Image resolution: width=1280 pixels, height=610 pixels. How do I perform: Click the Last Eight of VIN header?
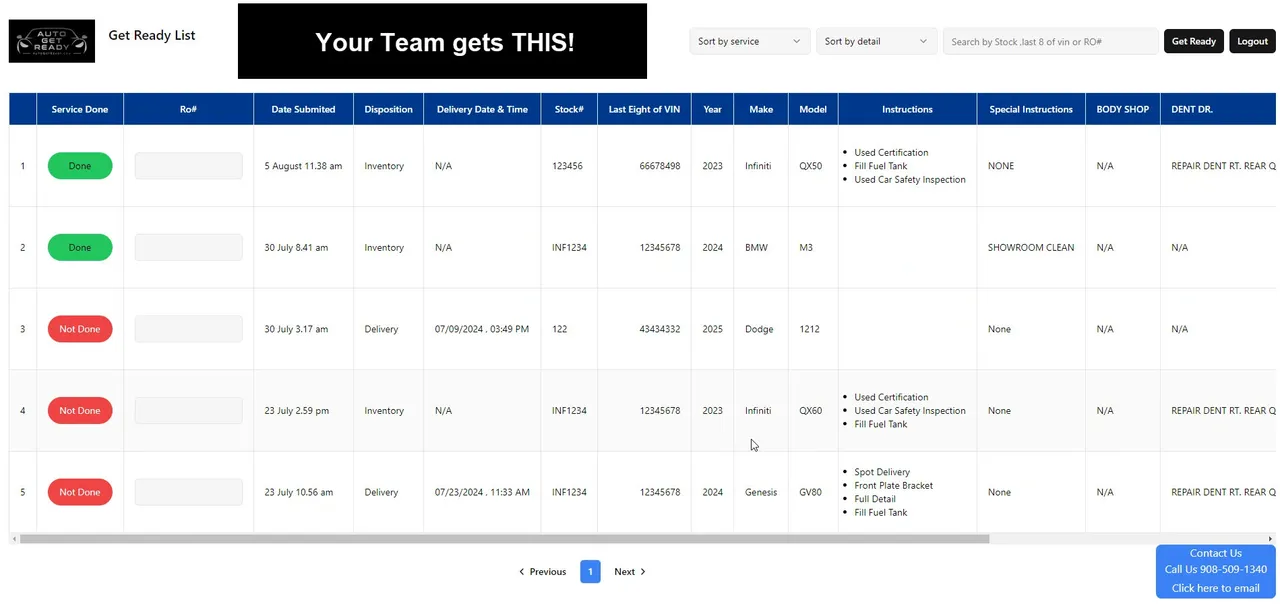coord(644,109)
